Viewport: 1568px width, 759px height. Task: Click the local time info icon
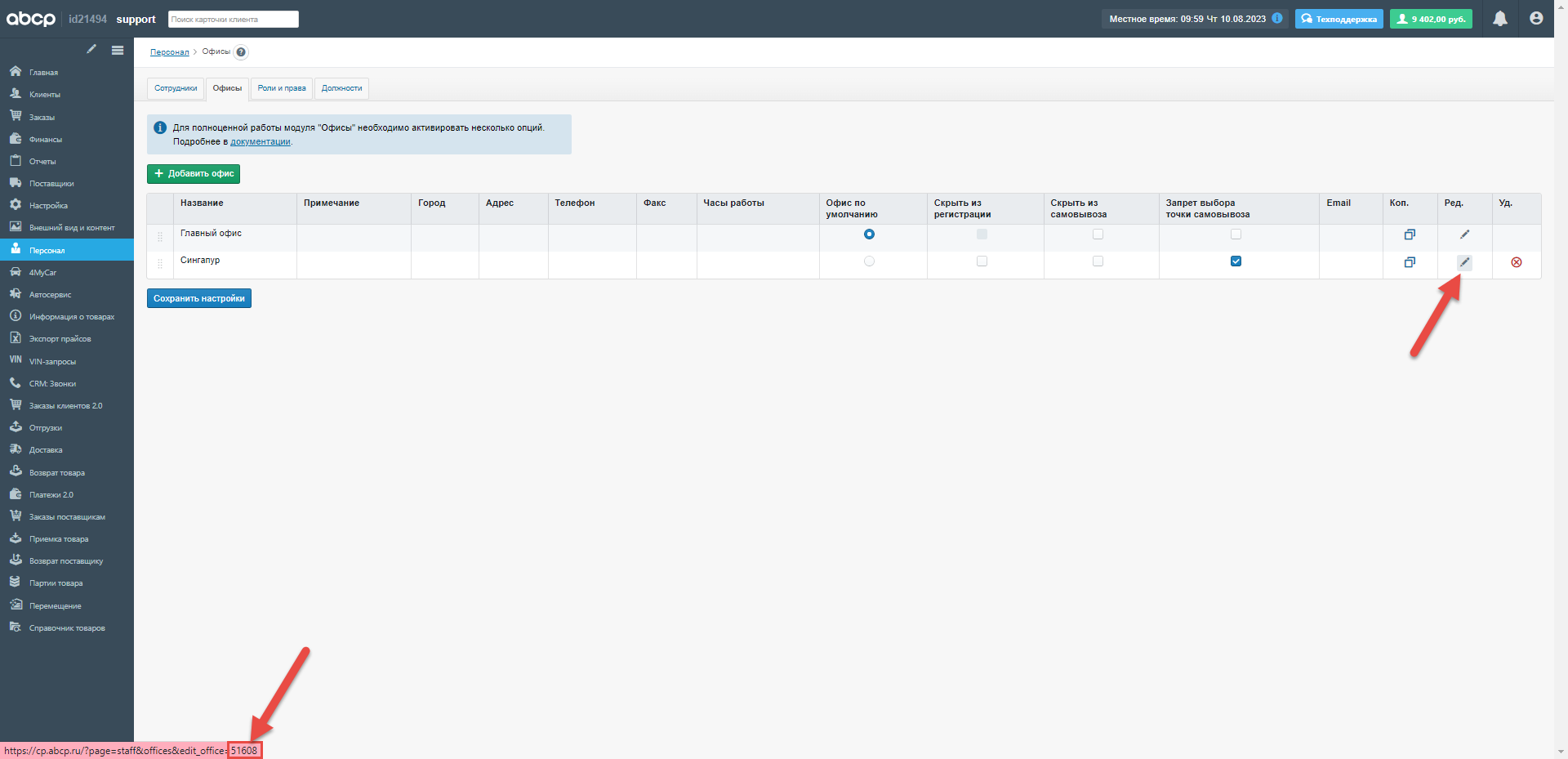(1277, 18)
